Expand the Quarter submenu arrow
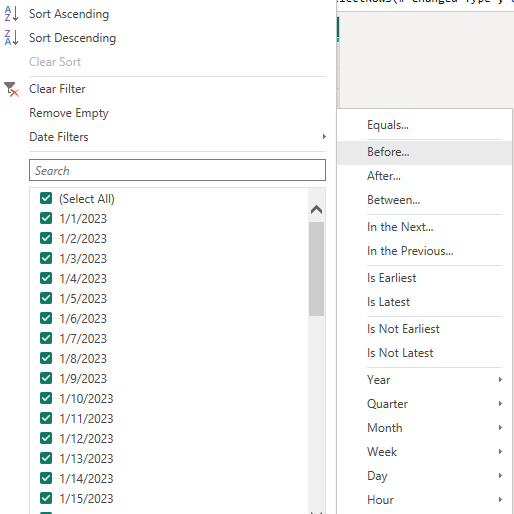The width and height of the screenshot is (514, 514). click(500, 404)
